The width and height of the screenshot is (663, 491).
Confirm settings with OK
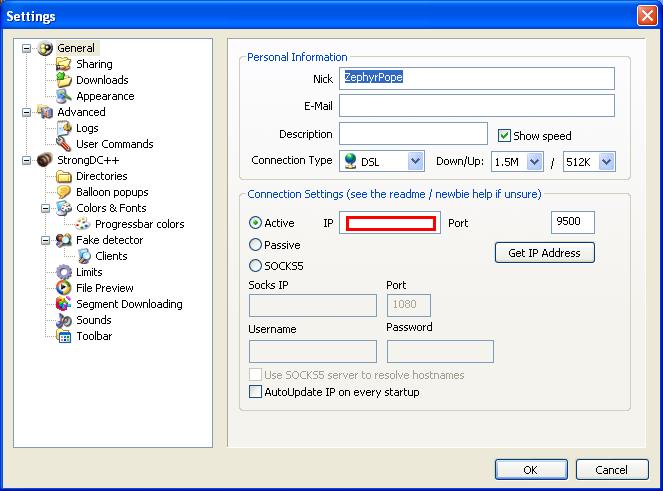click(531, 470)
